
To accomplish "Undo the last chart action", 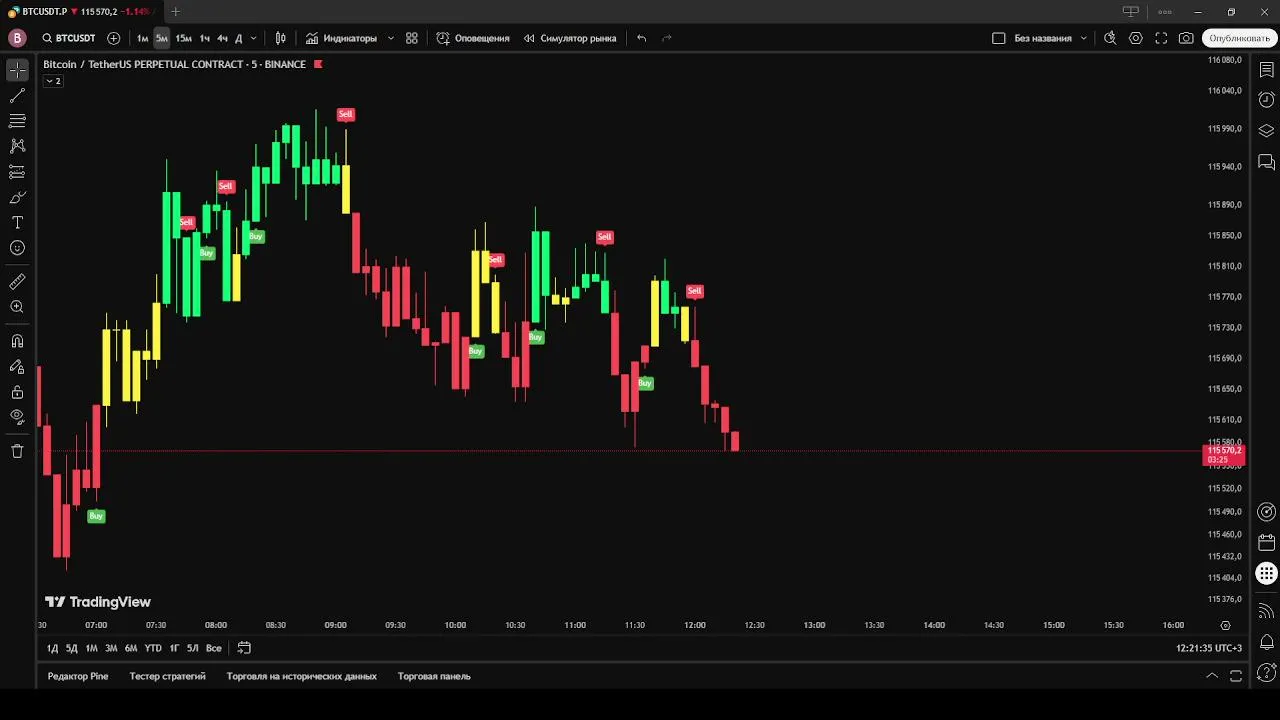I will [642, 38].
